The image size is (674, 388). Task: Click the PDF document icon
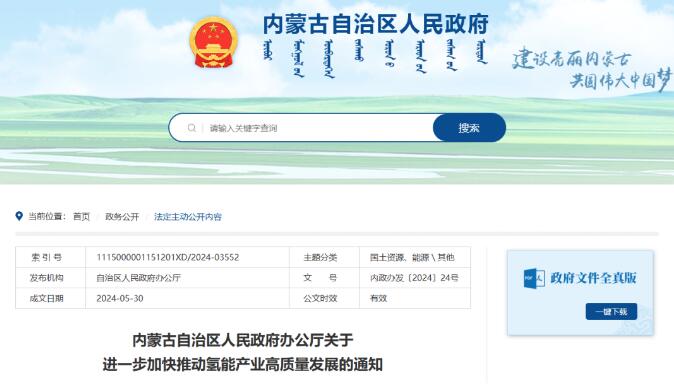pos(534,278)
